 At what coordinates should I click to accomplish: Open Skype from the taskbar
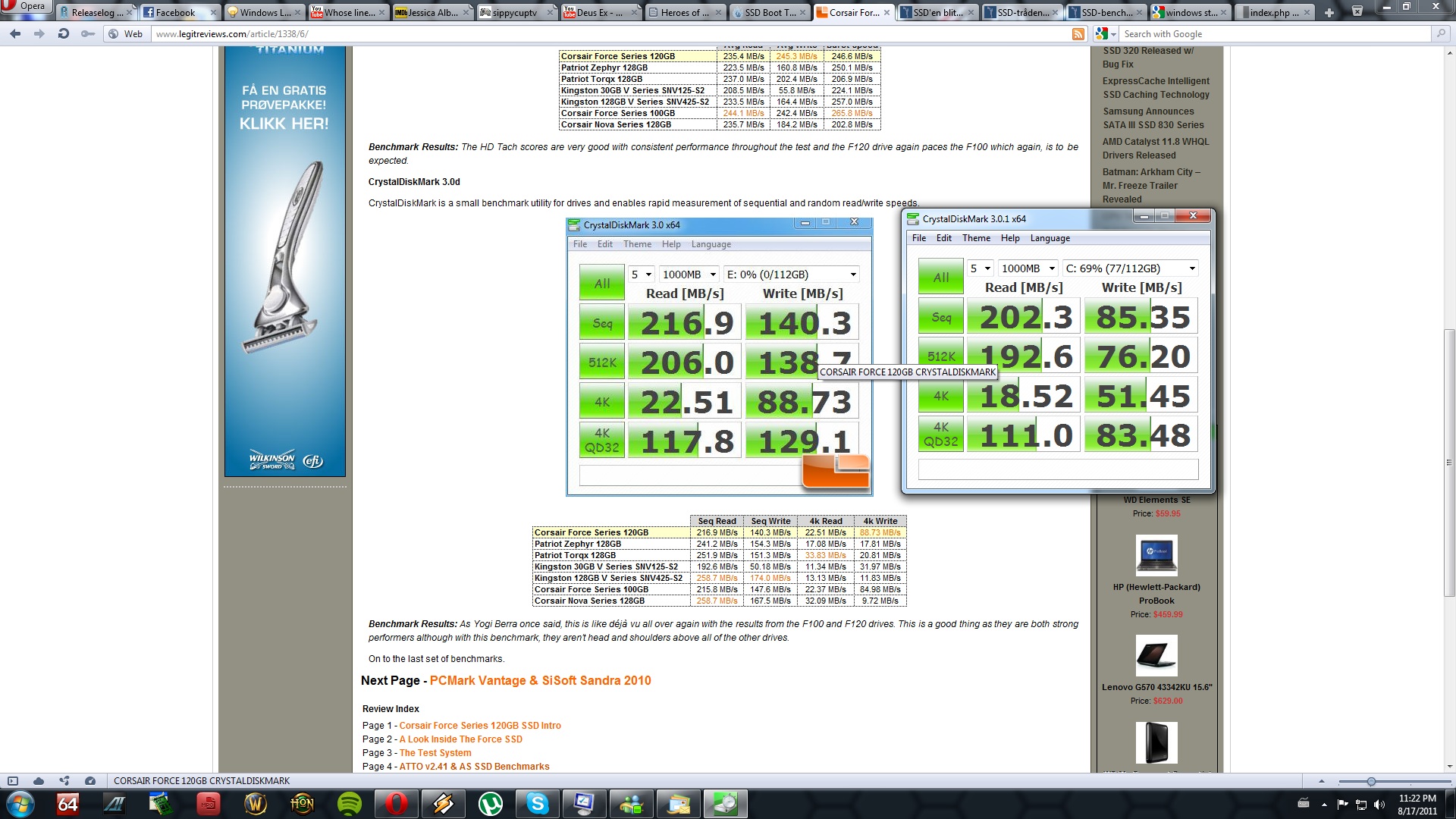tap(538, 804)
